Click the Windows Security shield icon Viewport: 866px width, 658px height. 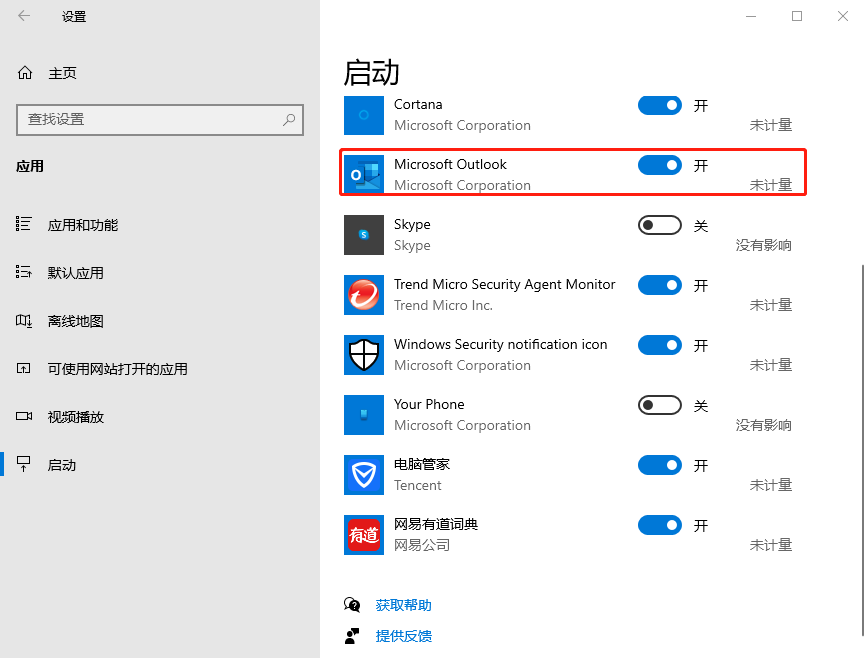tap(364, 355)
